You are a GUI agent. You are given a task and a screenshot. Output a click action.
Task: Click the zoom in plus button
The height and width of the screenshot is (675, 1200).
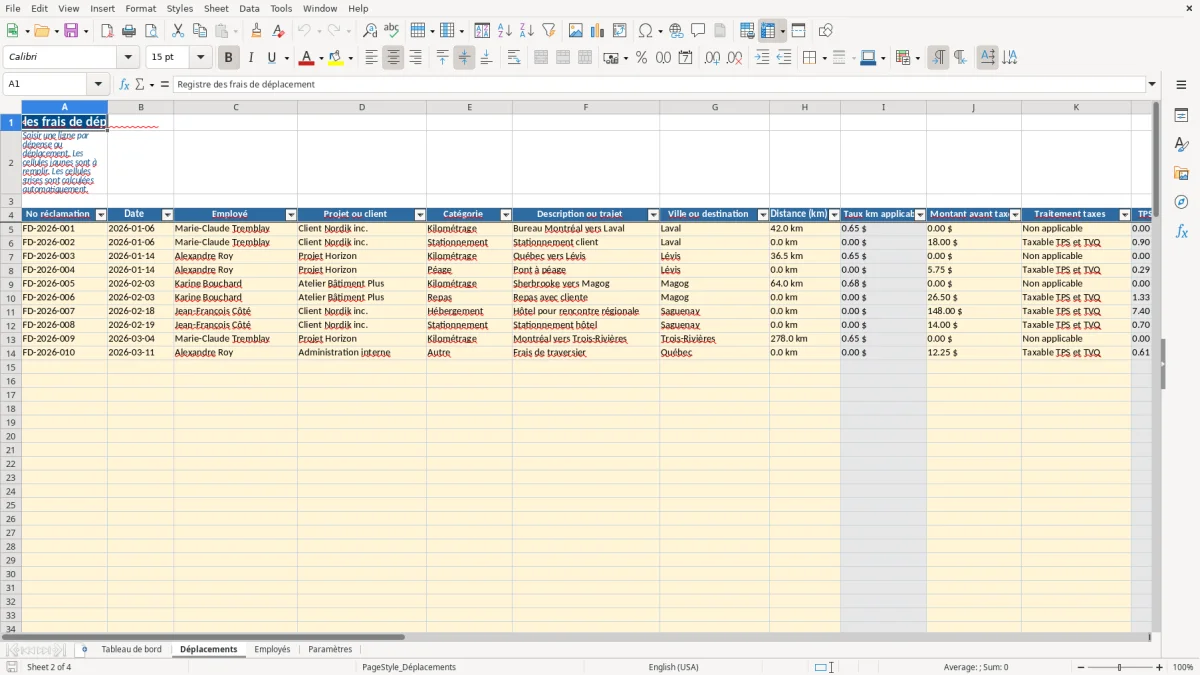[x=1160, y=667]
